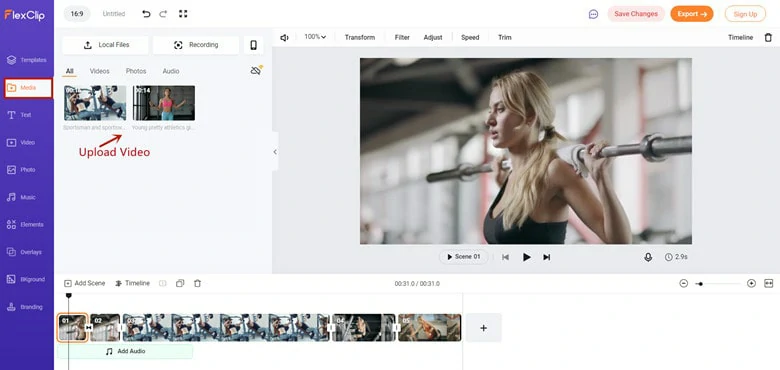Click the microphone voiceover icon

(x=648, y=257)
